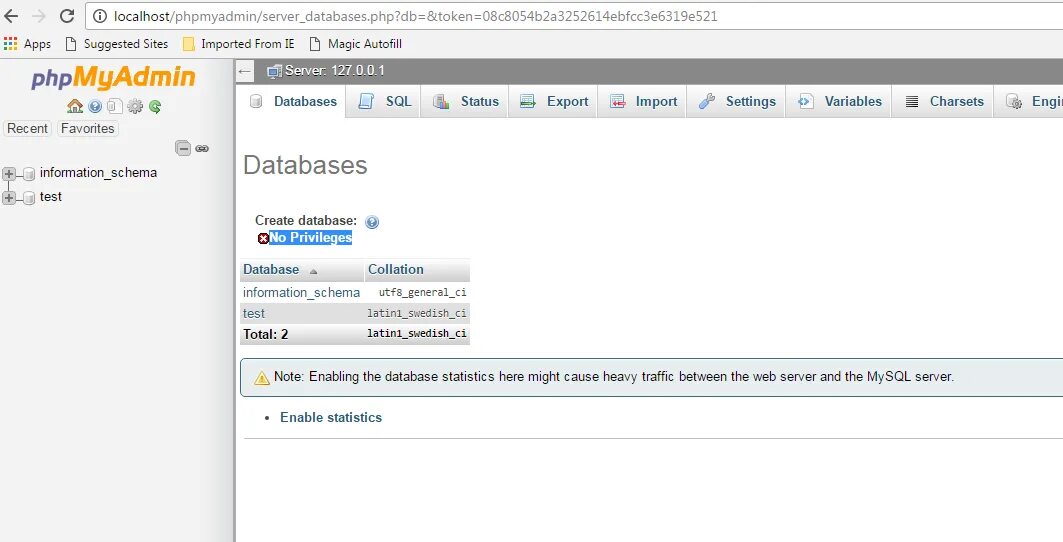Open Apps grid in bookmarks bar
This screenshot has width=1063, height=542.
[27, 44]
